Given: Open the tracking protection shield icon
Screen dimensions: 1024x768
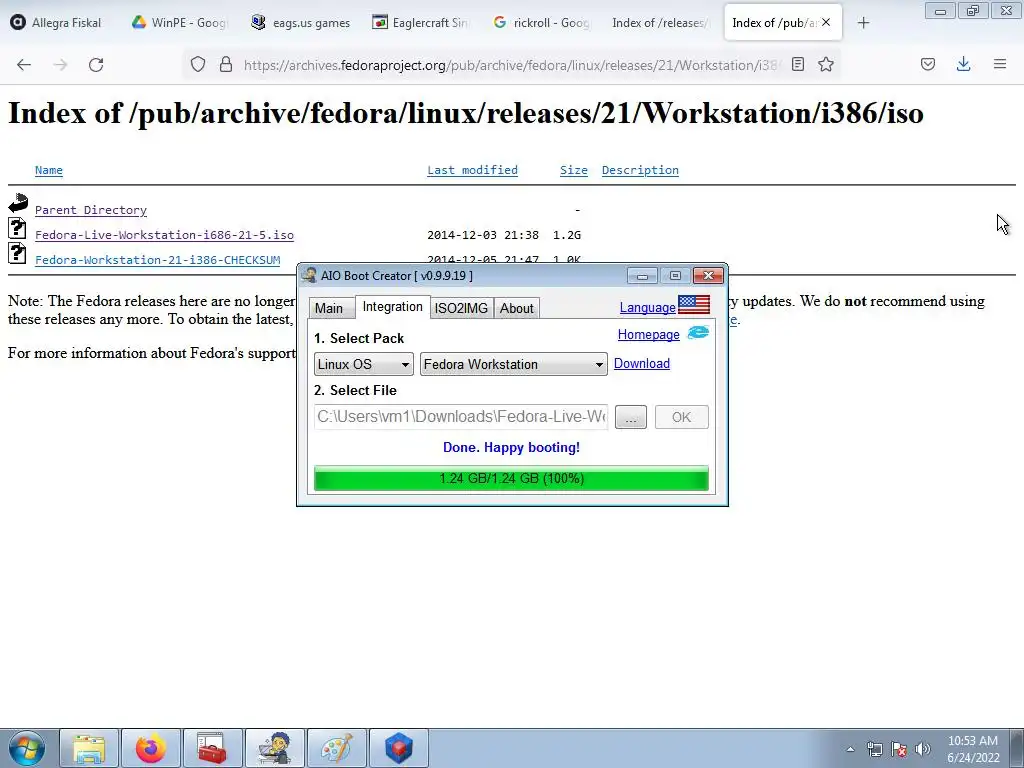Looking at the screenshot, I should click(198, 65).
